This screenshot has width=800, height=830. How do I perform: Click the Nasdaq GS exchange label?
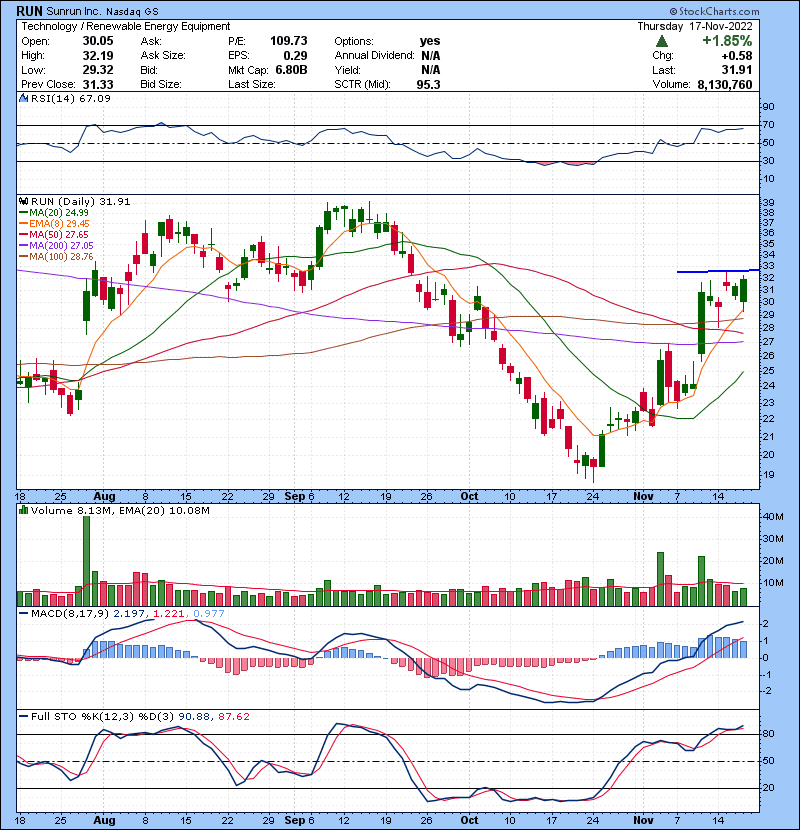tap(132, 12)
